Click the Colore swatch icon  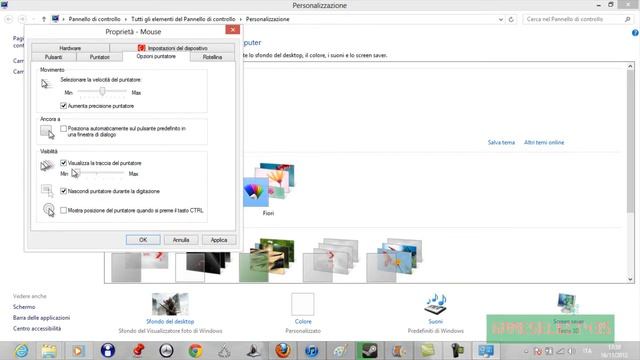[x=303, y=304]
